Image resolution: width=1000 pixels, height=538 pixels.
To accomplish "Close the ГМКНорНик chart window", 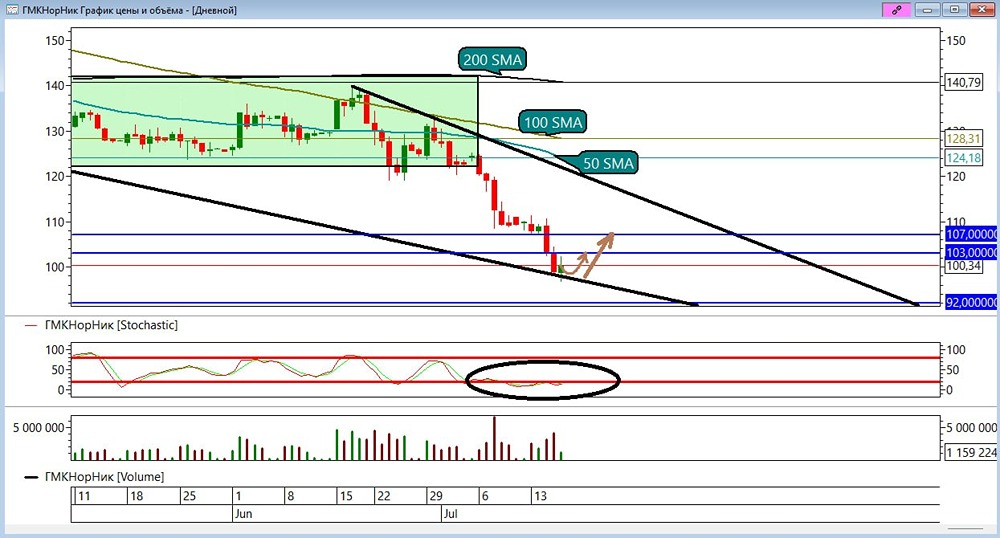I will (982, 10).
